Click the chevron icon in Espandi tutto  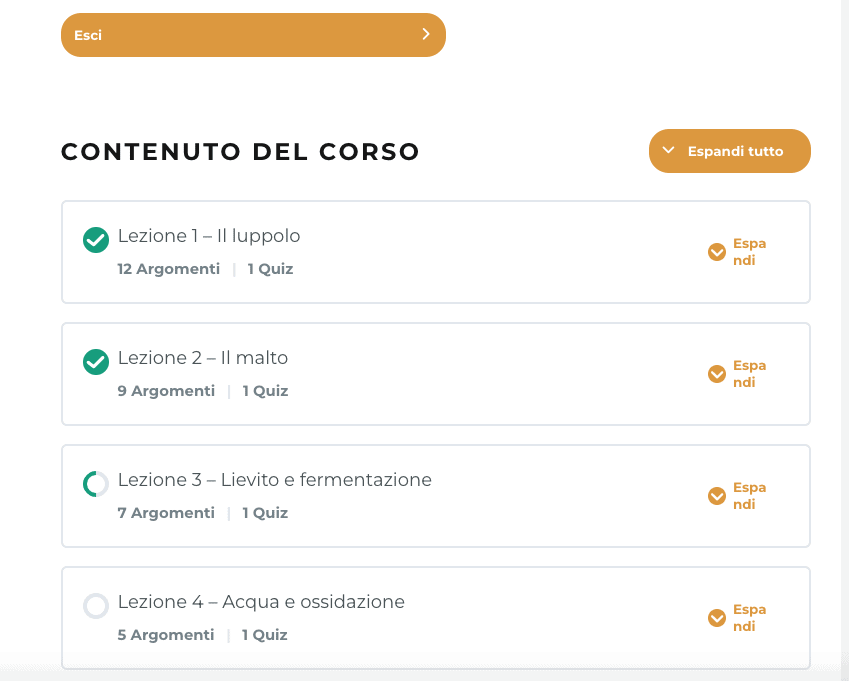click(669, 150)
